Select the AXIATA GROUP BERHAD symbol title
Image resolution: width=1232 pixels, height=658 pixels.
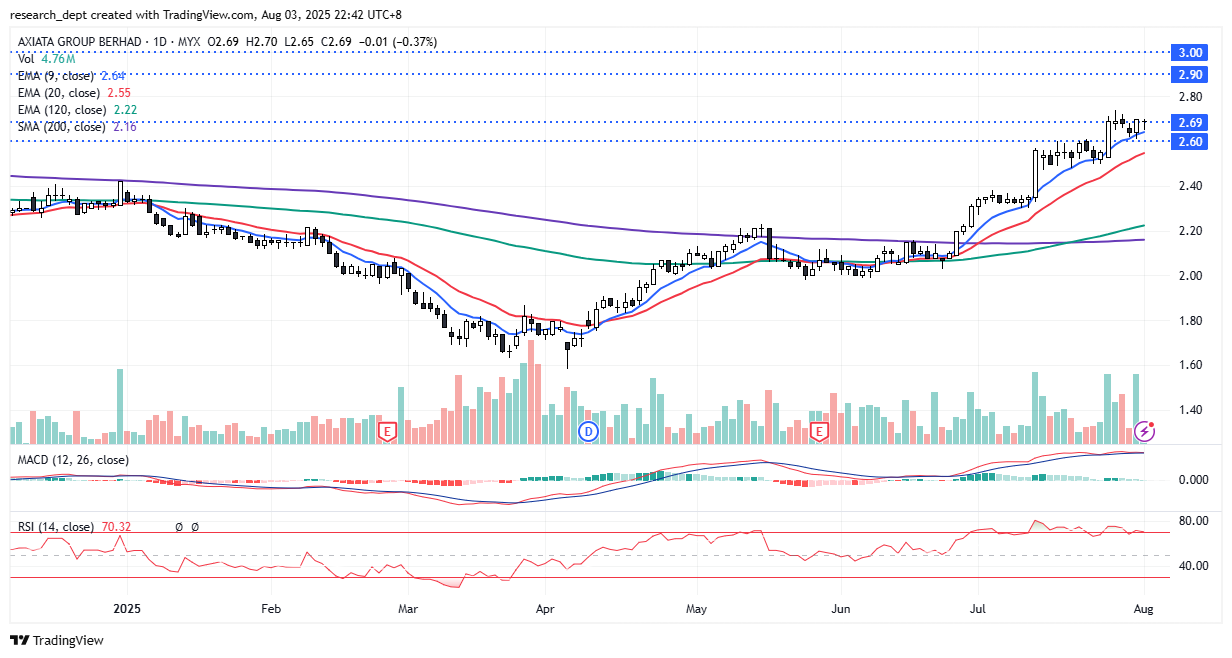(x=77, y=42)
